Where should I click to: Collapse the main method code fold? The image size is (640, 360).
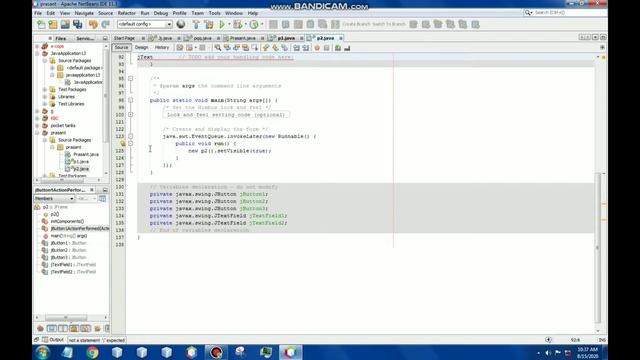tap(131, 100)
